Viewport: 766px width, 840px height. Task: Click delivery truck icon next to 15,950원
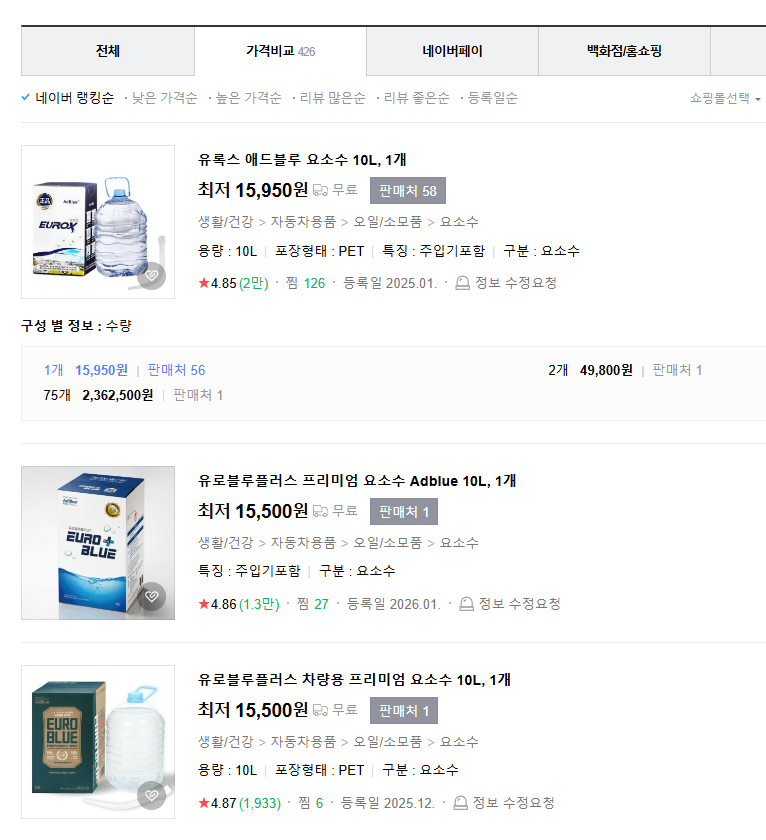point(320,190)
